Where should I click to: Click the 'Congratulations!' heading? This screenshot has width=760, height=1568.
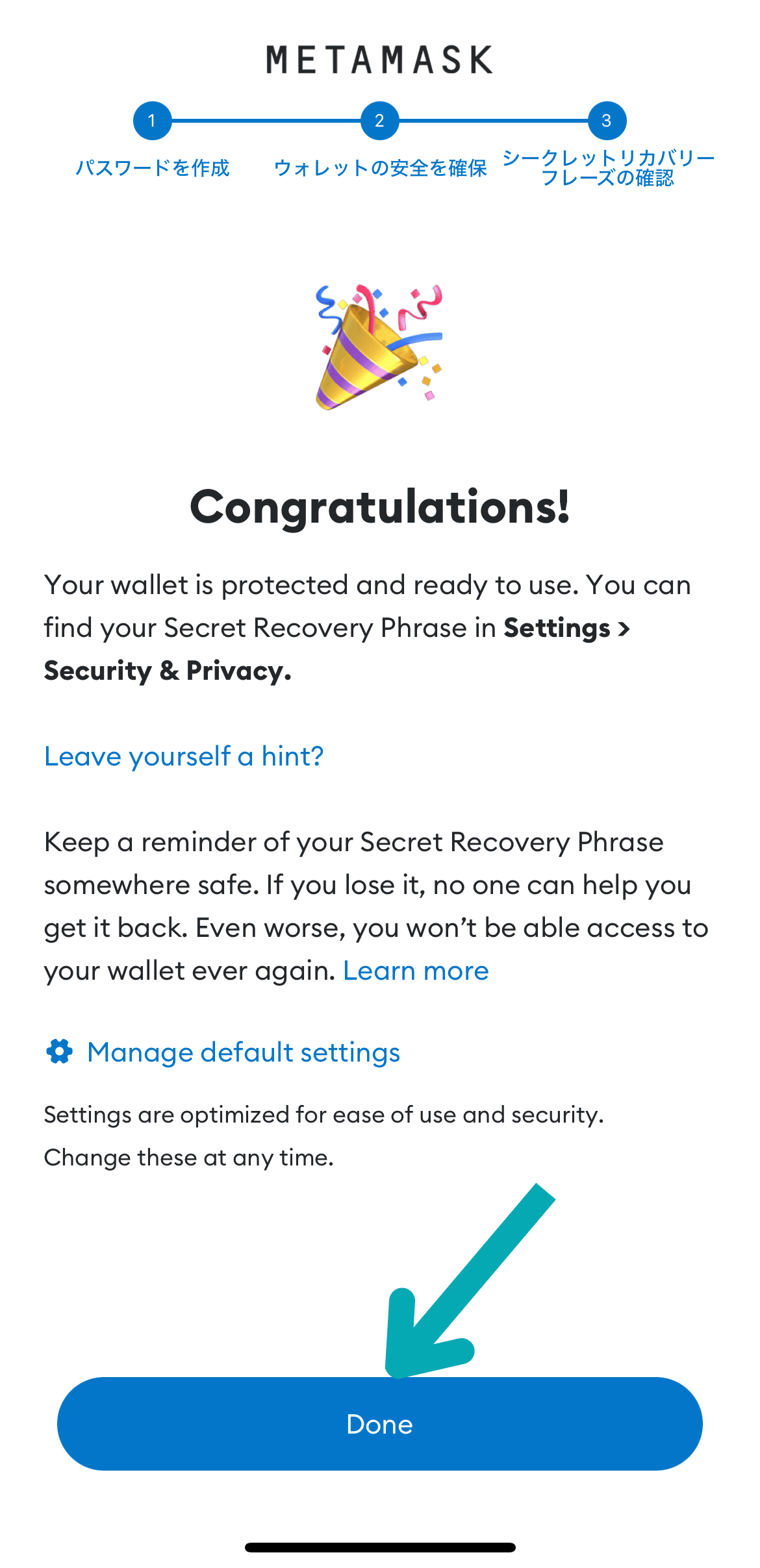click(380, 507)
